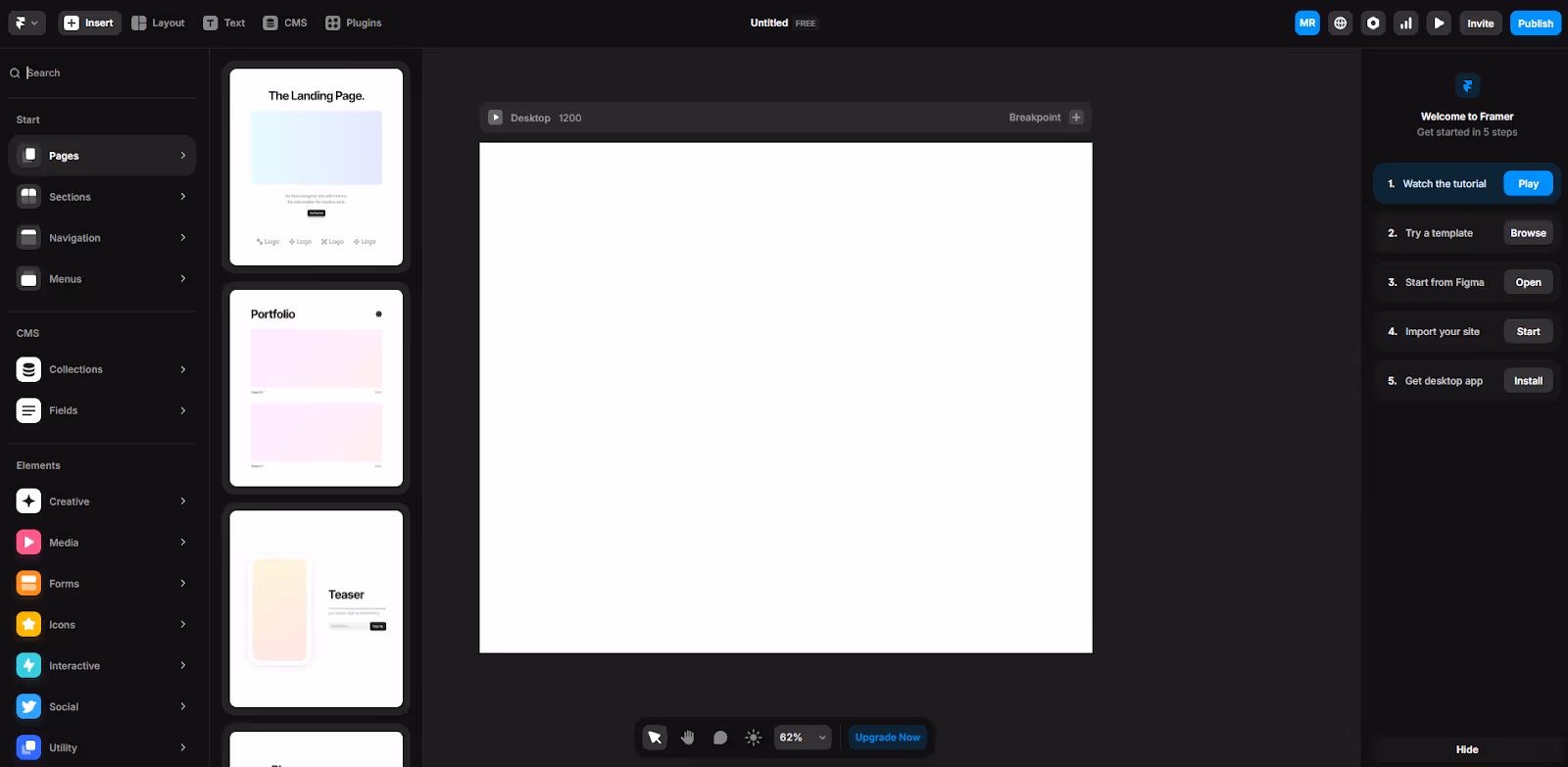Screen dimensions: 1568x767
Task: Open the Sections category icon
Action: tap(28, 196)
